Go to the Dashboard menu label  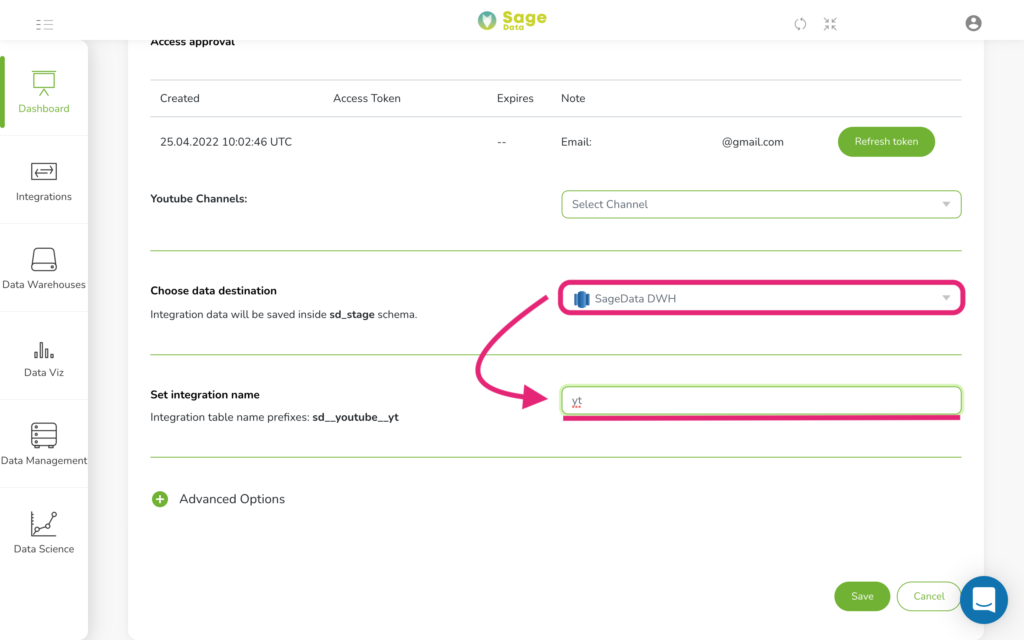click(x=44, y=108)
